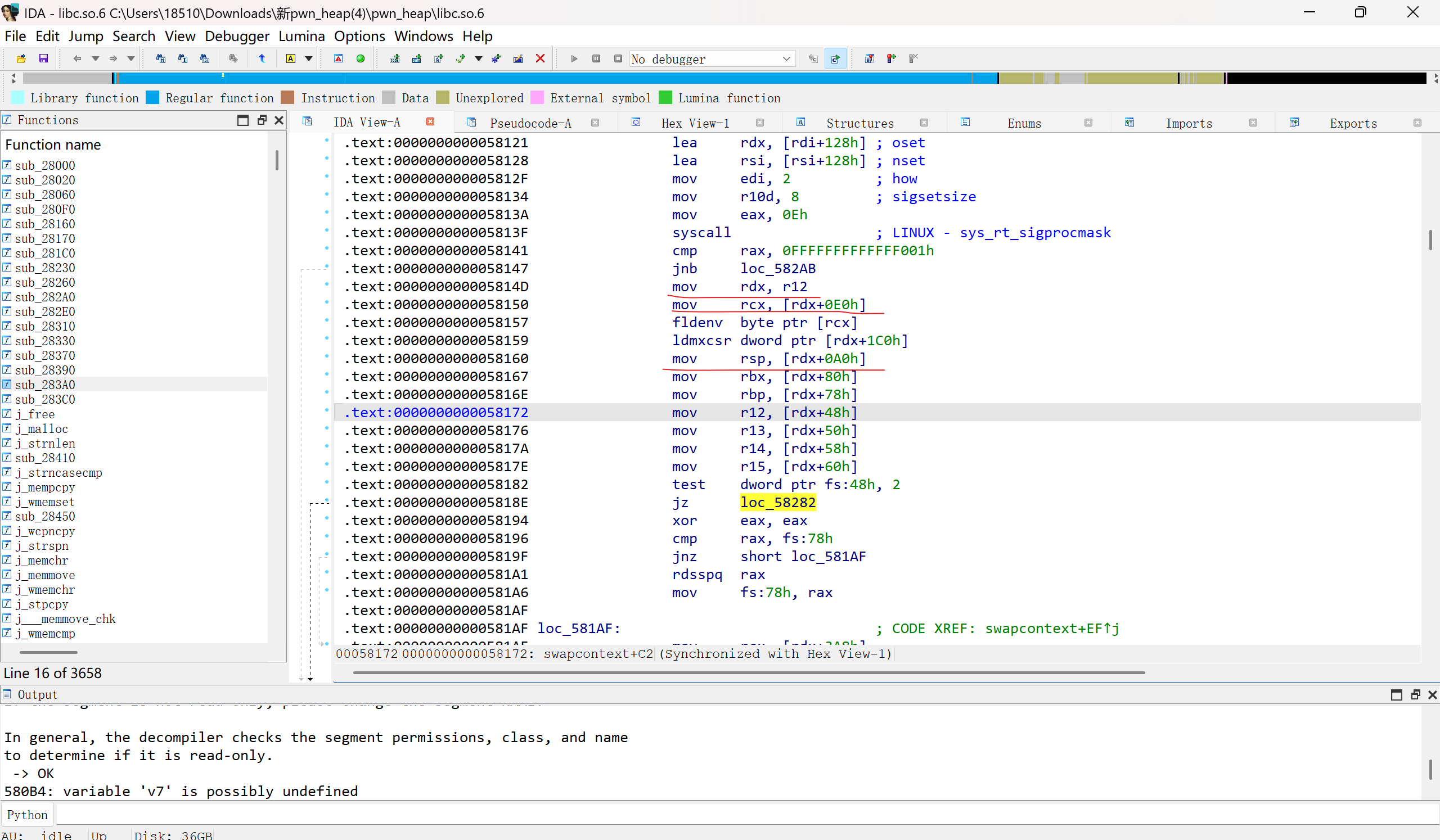Open a file with the toolbar Open icon
The height and width of the screenshot is (840, 1440).
[x=21, y=58]
